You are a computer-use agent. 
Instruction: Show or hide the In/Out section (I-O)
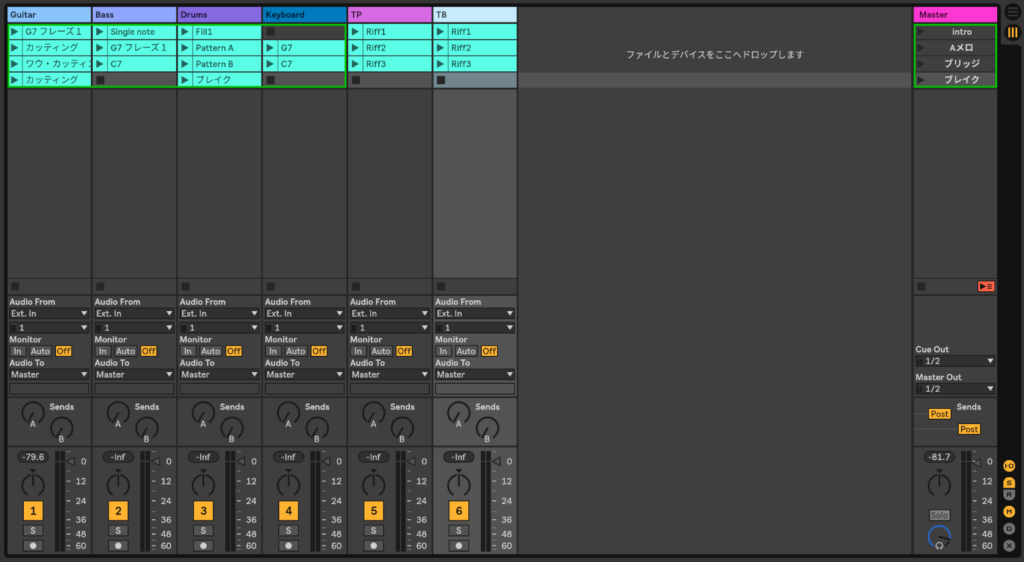pos(1009,466)
